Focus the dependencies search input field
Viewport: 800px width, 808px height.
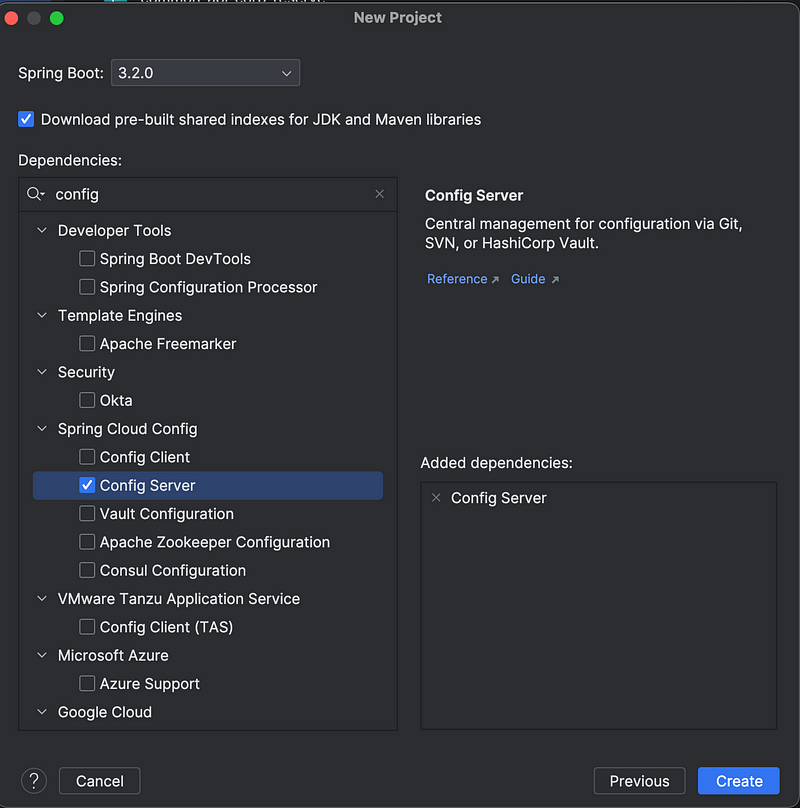tap(210, 194)
